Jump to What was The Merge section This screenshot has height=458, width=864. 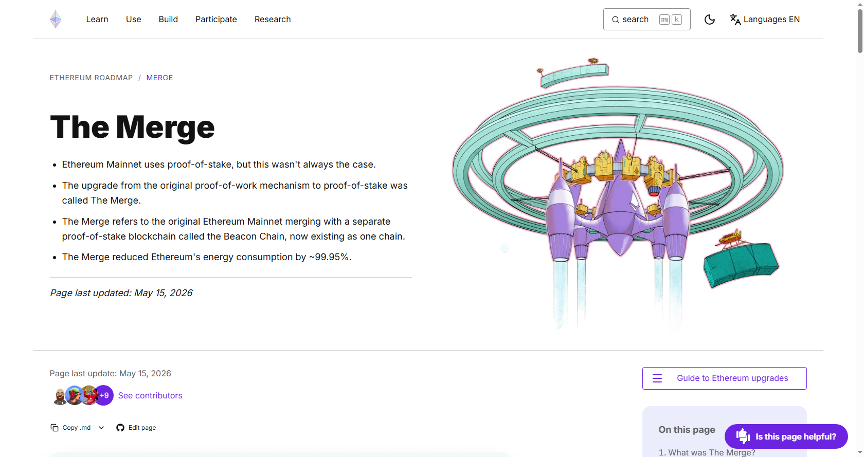point(707,452)
